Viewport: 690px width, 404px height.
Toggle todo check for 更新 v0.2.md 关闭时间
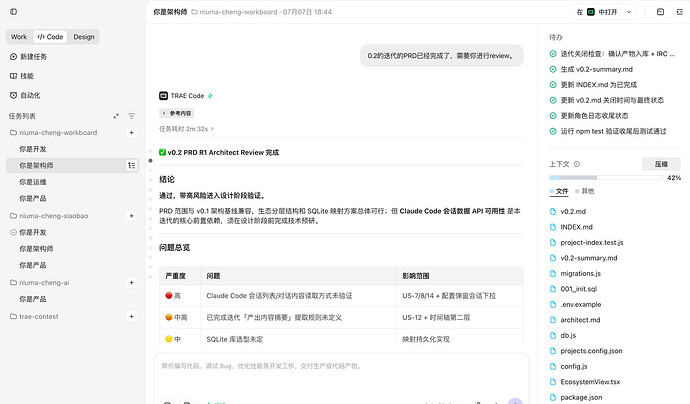553,100
